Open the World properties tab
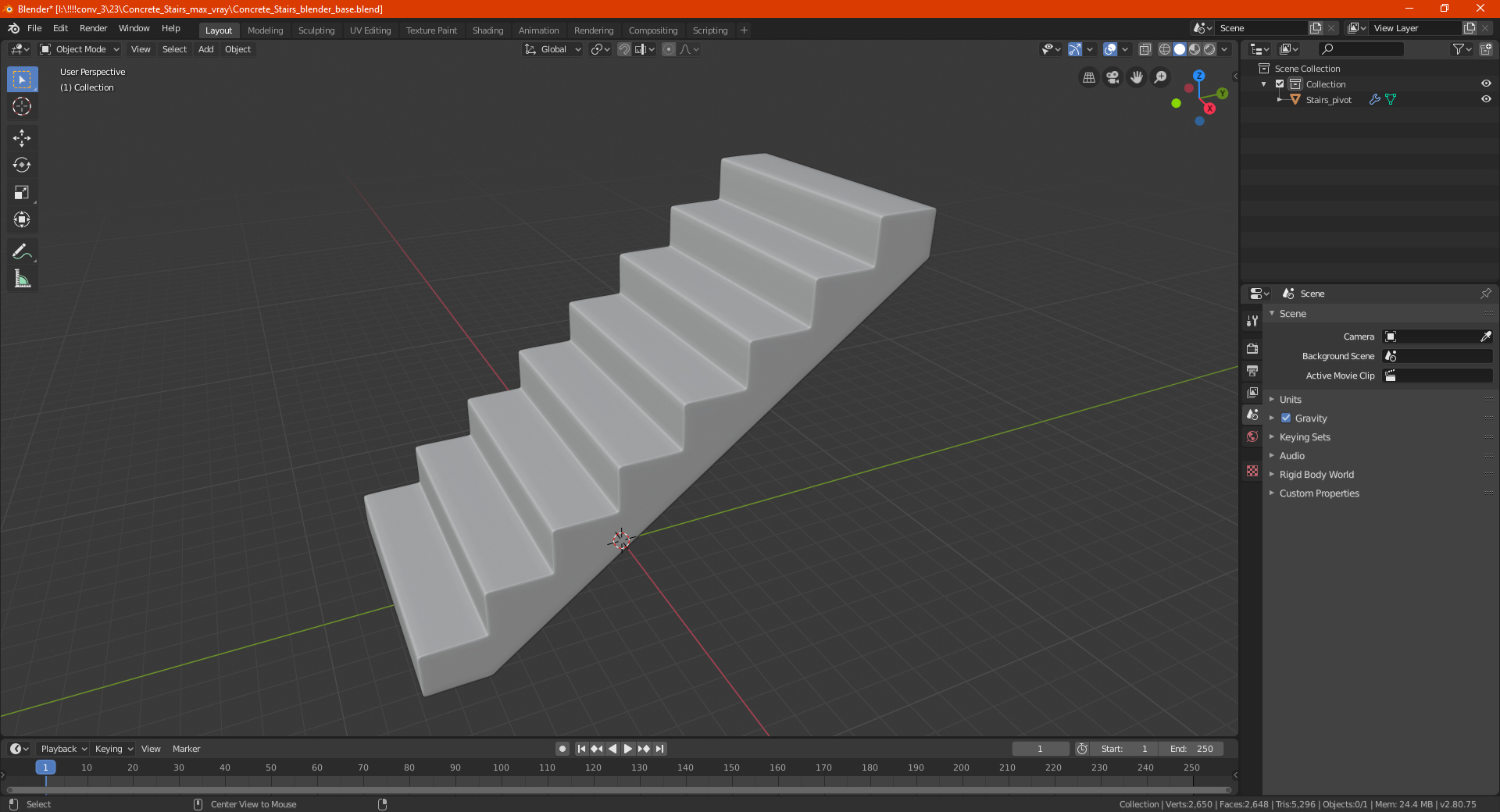The width and height of the screenshot is (1500, 812). (1252, 436)
